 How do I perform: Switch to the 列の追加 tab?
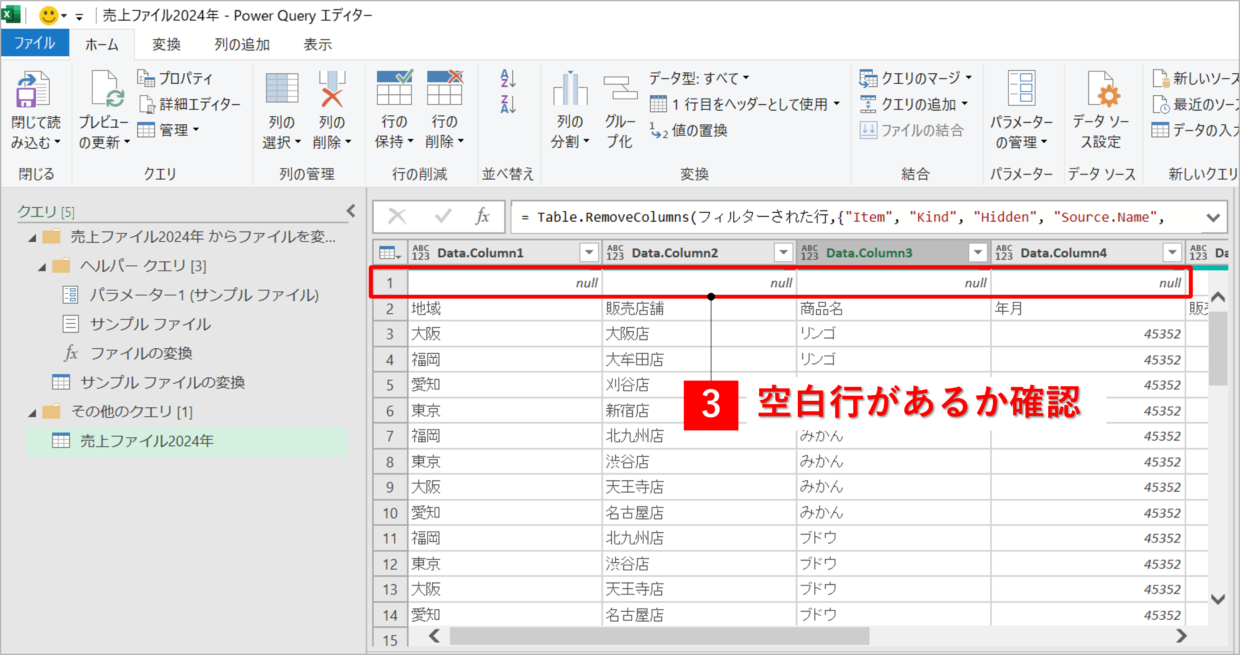click(242, 44)
